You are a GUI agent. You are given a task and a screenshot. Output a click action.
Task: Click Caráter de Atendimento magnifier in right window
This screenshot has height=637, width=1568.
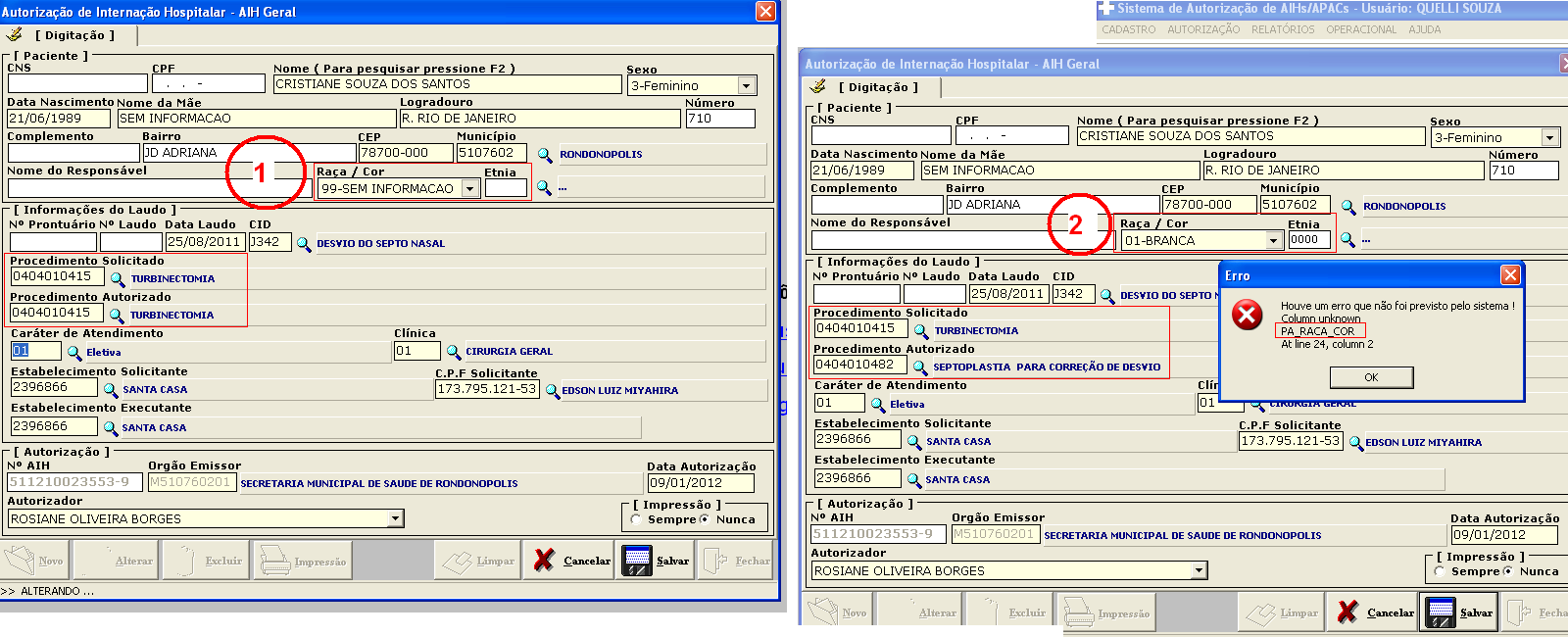[x=877, y=404]
